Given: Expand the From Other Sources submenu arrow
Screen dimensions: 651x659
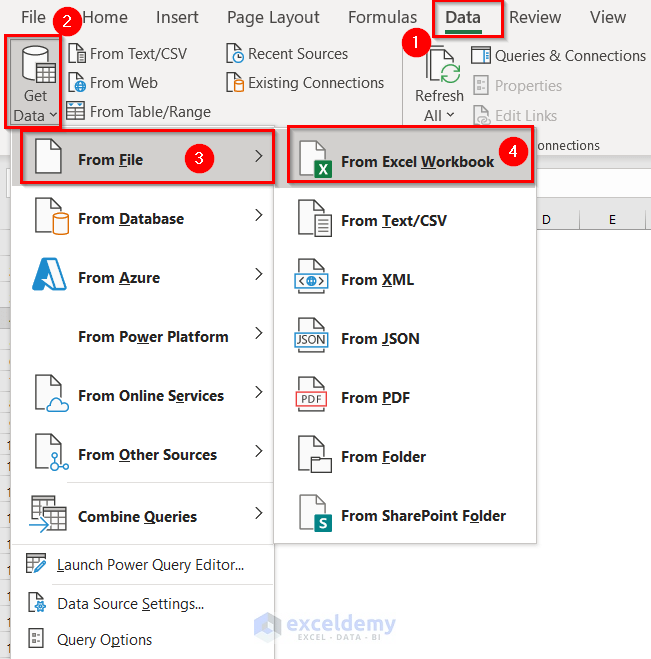Looking at the screenshot, I should (258, 451).
